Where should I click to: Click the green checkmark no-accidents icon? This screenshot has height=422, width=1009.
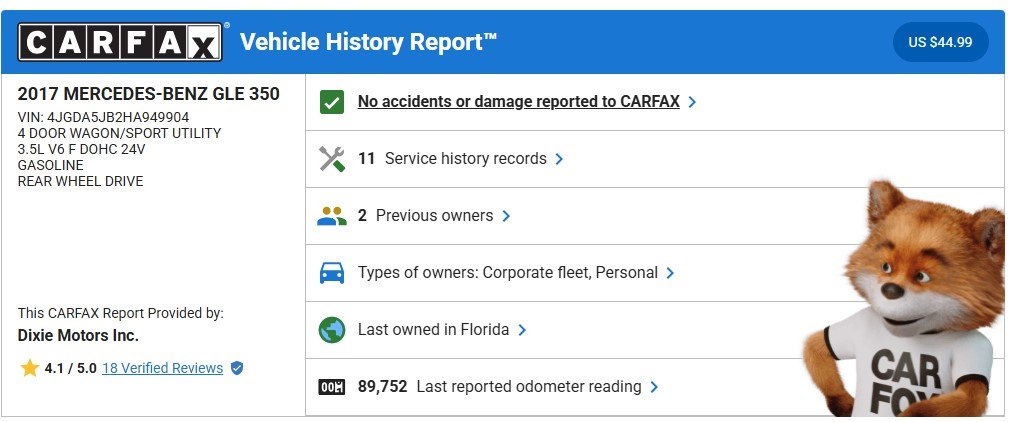point(331,102)
